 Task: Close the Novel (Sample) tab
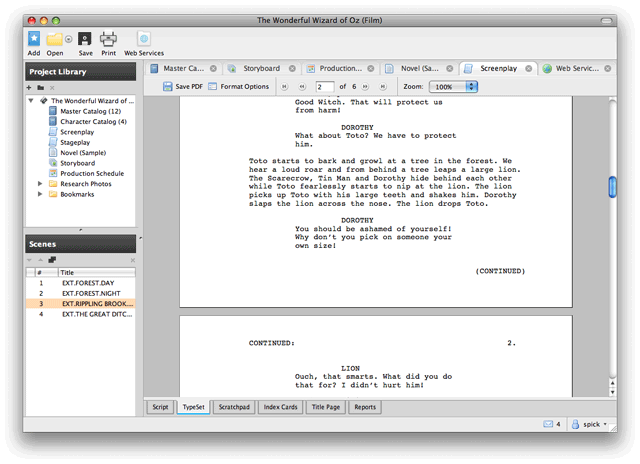(449, 69)
